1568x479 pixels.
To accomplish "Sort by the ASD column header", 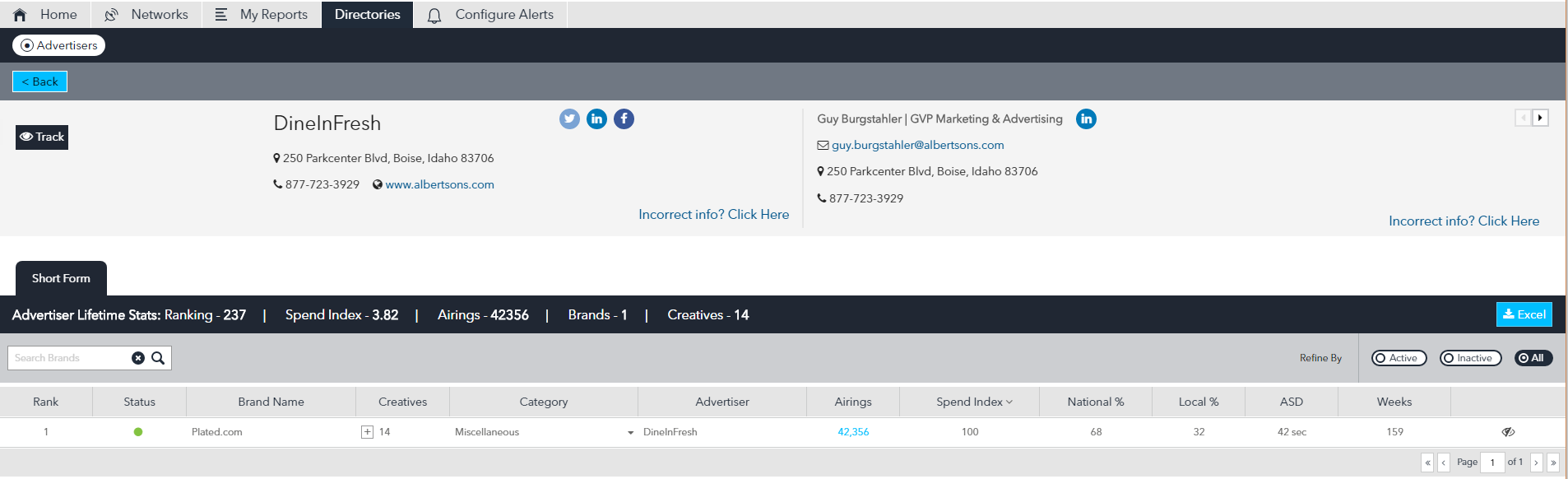I will pos(1292,402).
